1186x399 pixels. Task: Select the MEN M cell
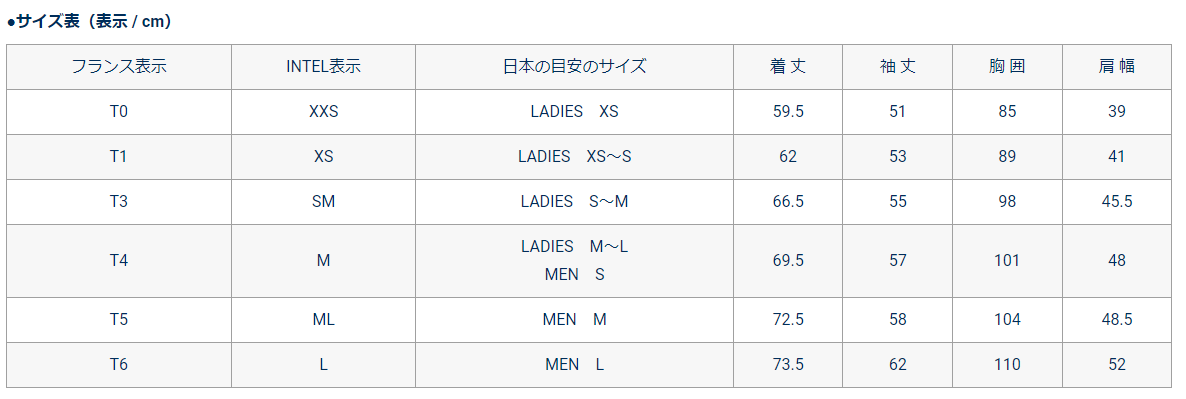pos(574,320)
